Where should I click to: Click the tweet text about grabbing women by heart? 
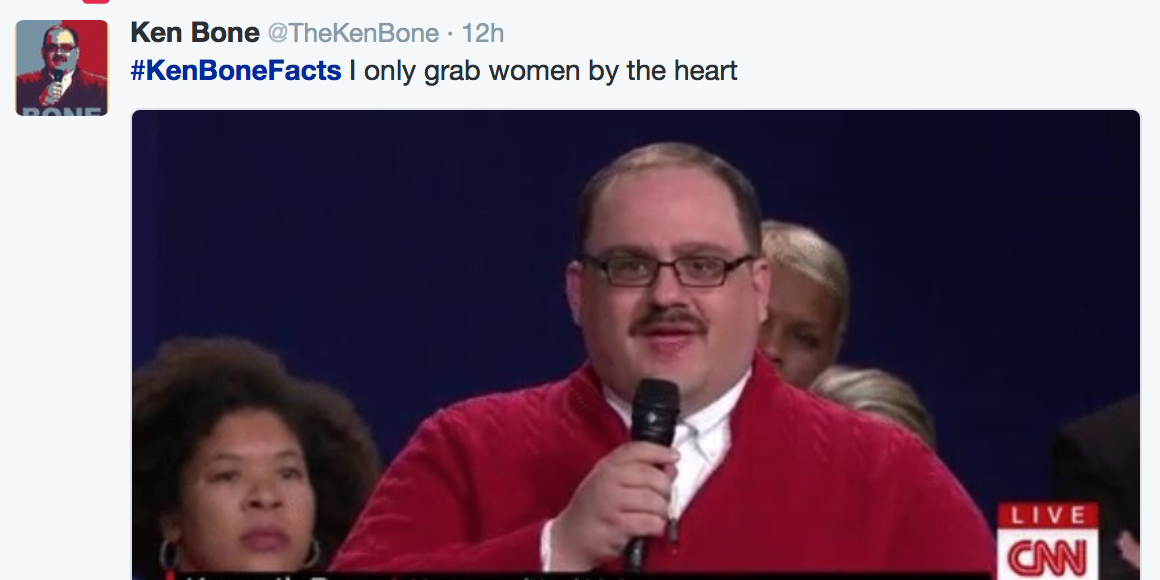tap(543, 71)
